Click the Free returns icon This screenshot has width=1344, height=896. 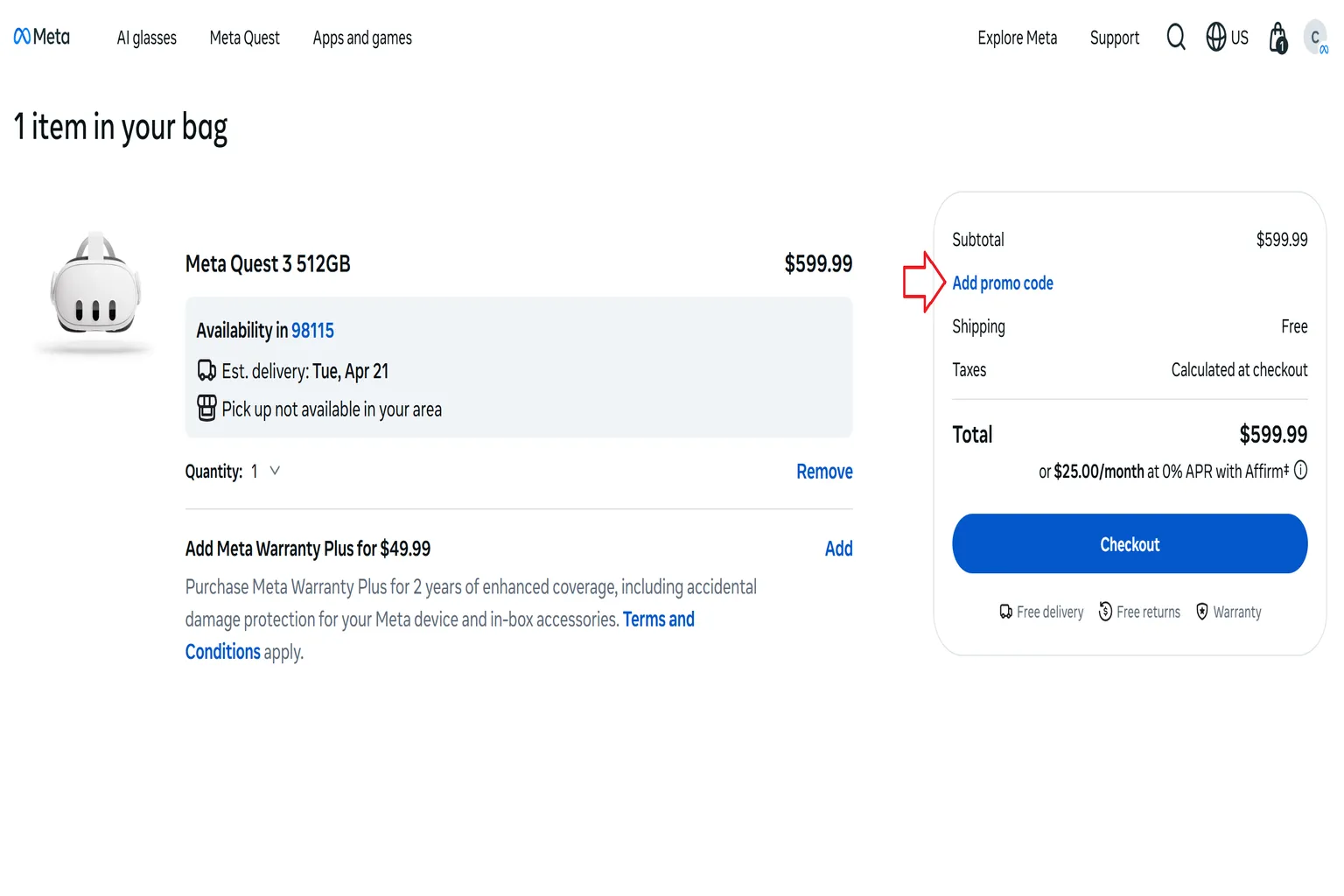pos(1105,612)
